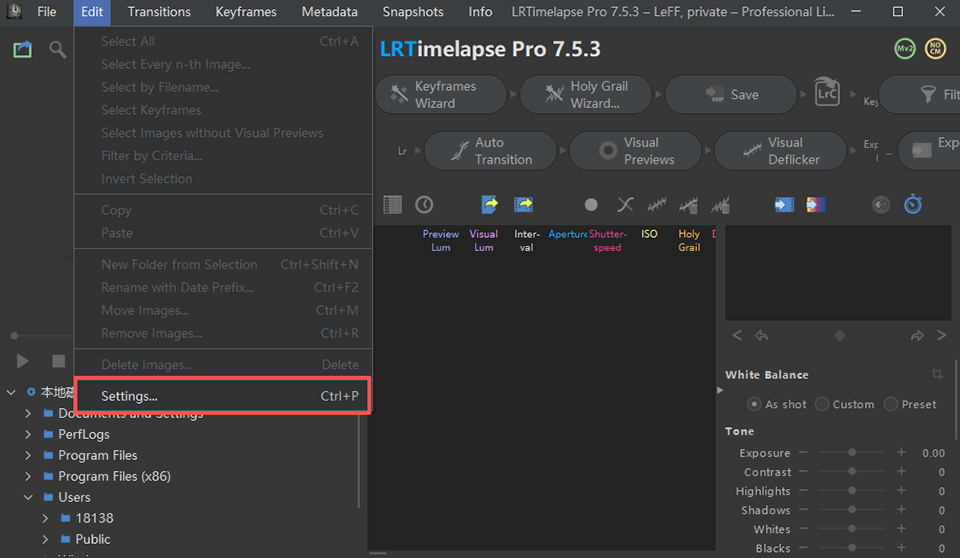Start Visual Deflicker
Screen dimensions: 960x558
[x=781, y=151]
